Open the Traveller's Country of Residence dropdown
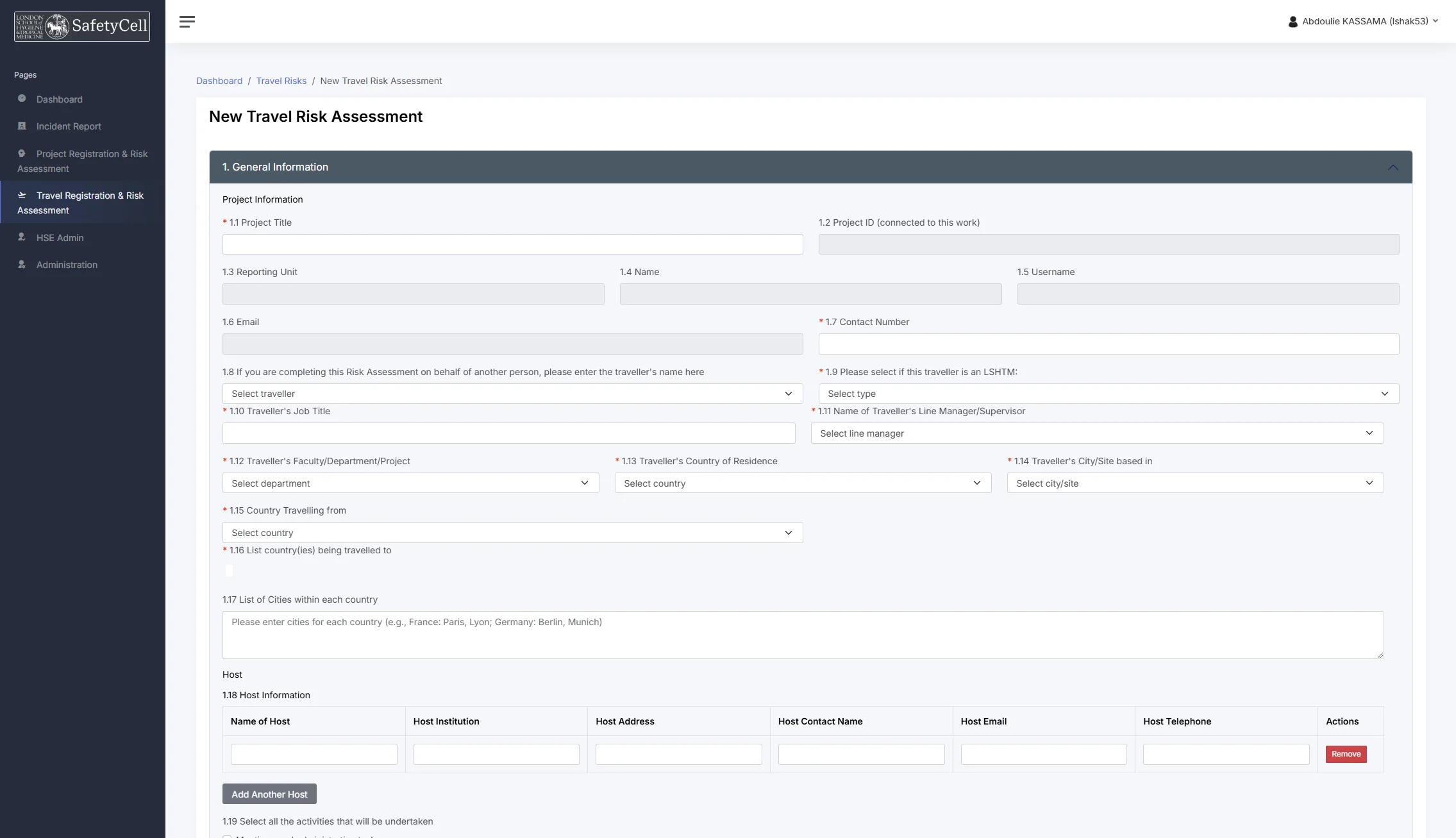This screenshot has width=1456, height=838. pyautogui.click(x=802, y=483)
